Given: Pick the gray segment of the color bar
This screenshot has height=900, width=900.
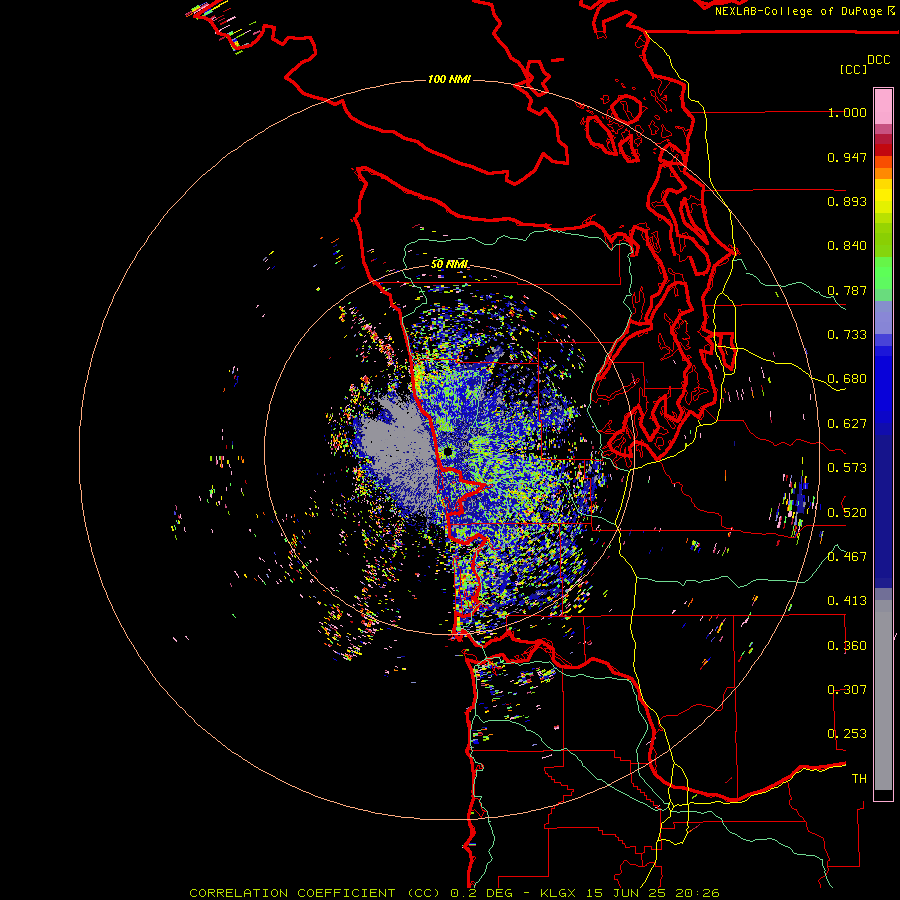Looking at the screenshot, I should 883,695.
